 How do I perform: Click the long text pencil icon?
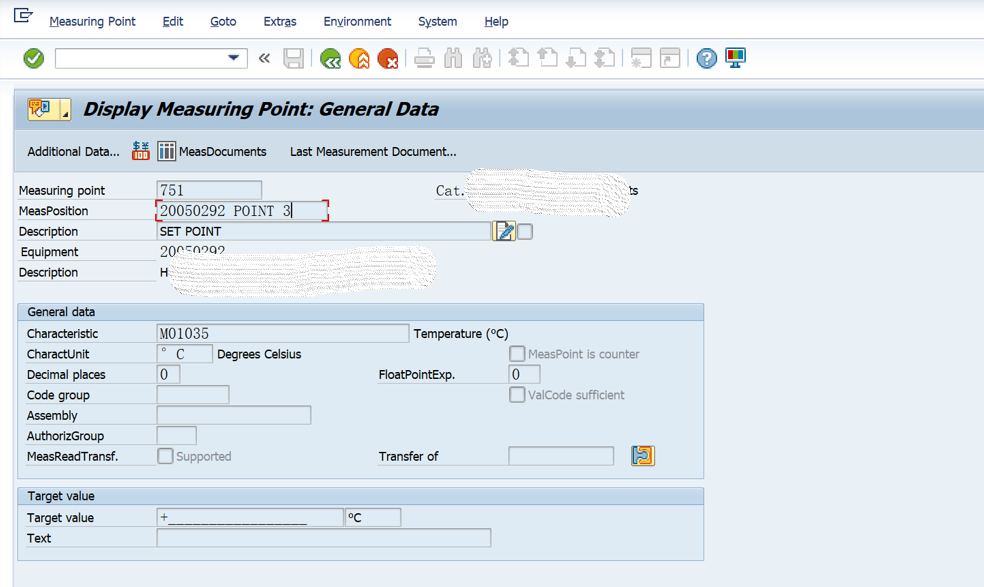click(x=504, y=232)
